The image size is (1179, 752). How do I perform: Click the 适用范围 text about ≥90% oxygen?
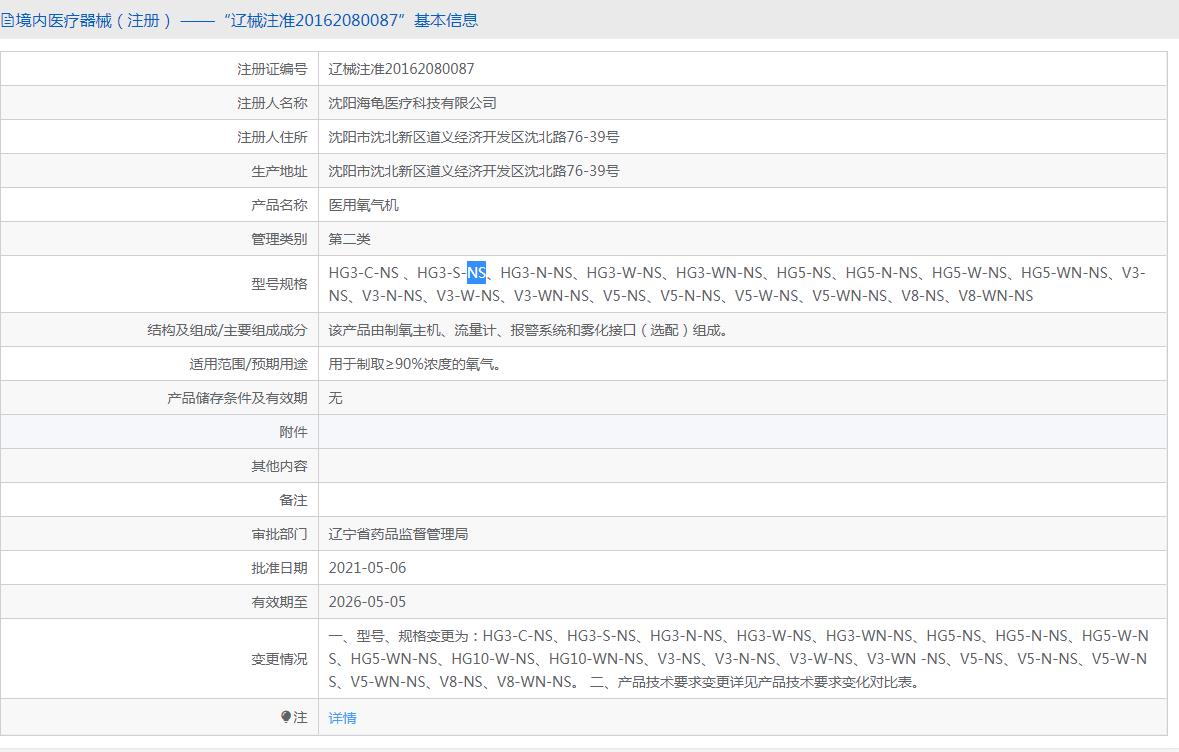click(x=417, y=364)
